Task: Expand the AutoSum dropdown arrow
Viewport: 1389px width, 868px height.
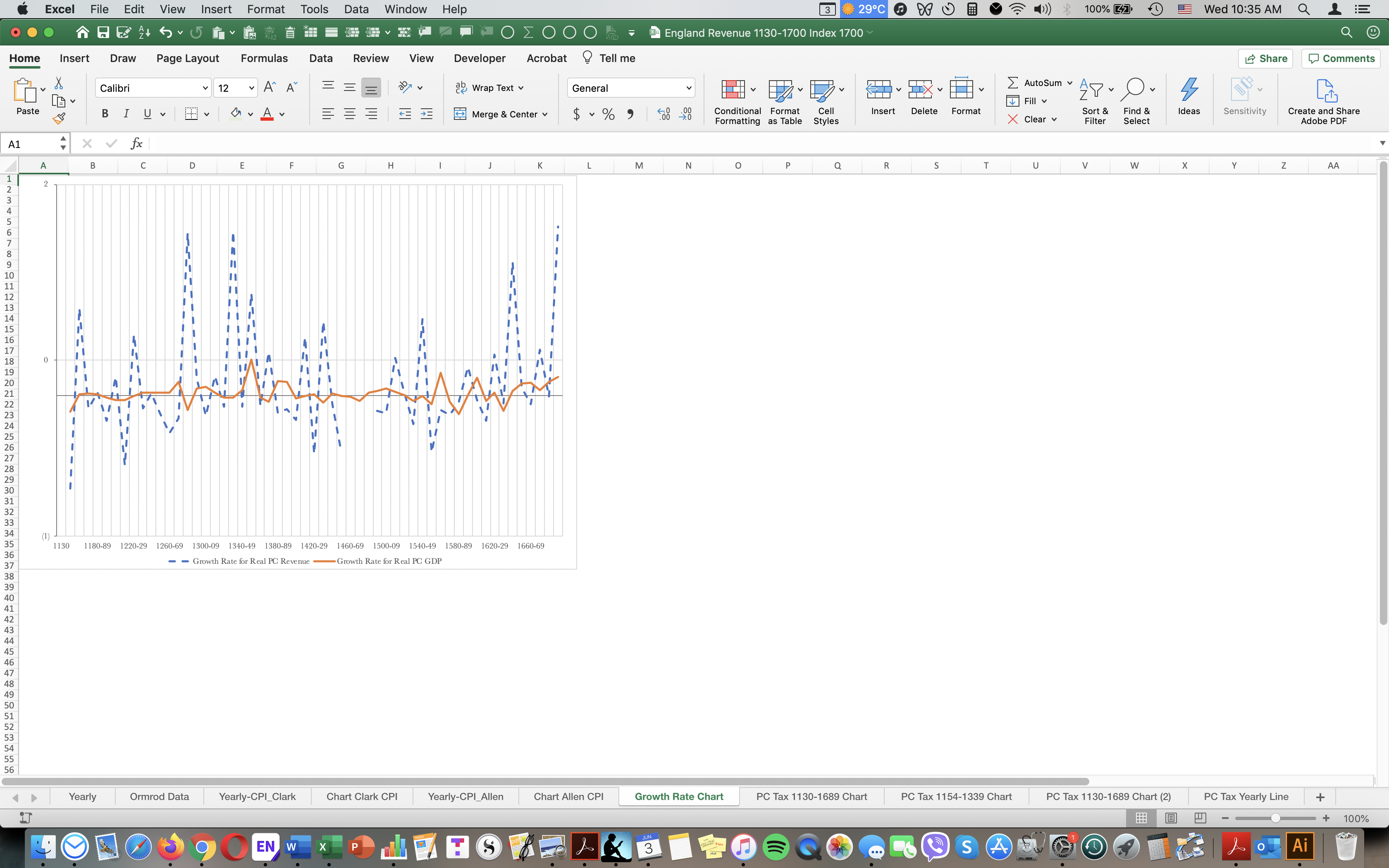Action: tap(1070, 83)
